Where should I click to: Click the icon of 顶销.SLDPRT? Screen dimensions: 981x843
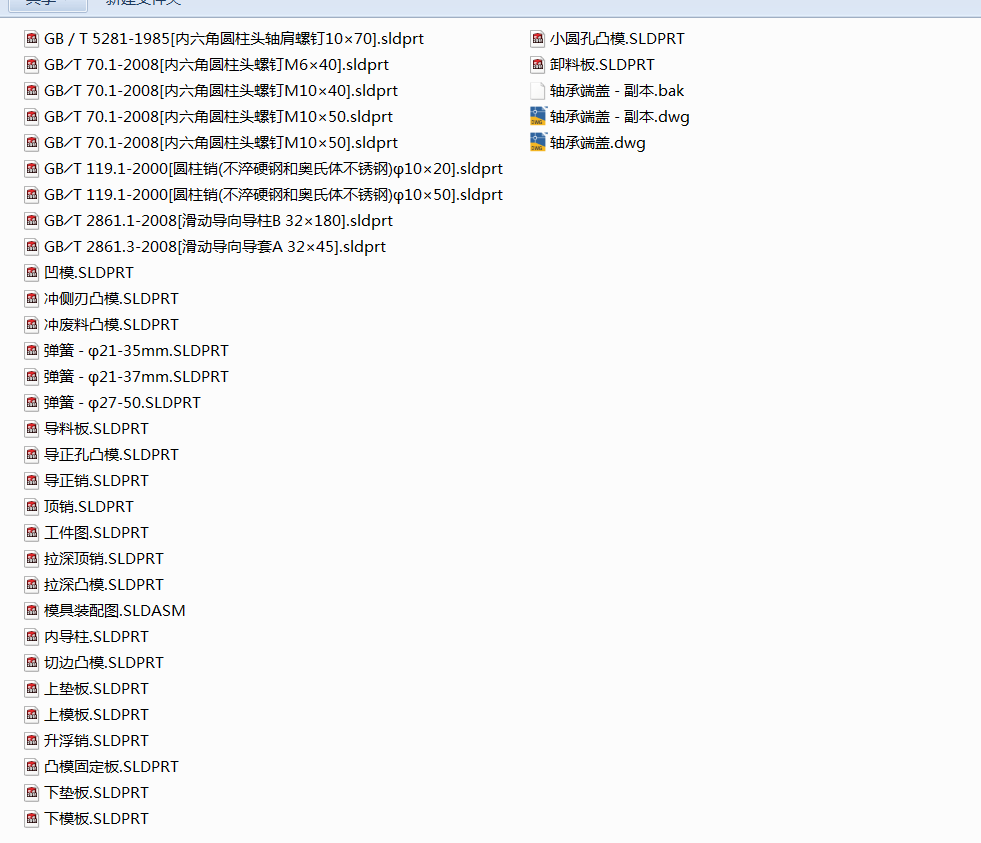32,507
